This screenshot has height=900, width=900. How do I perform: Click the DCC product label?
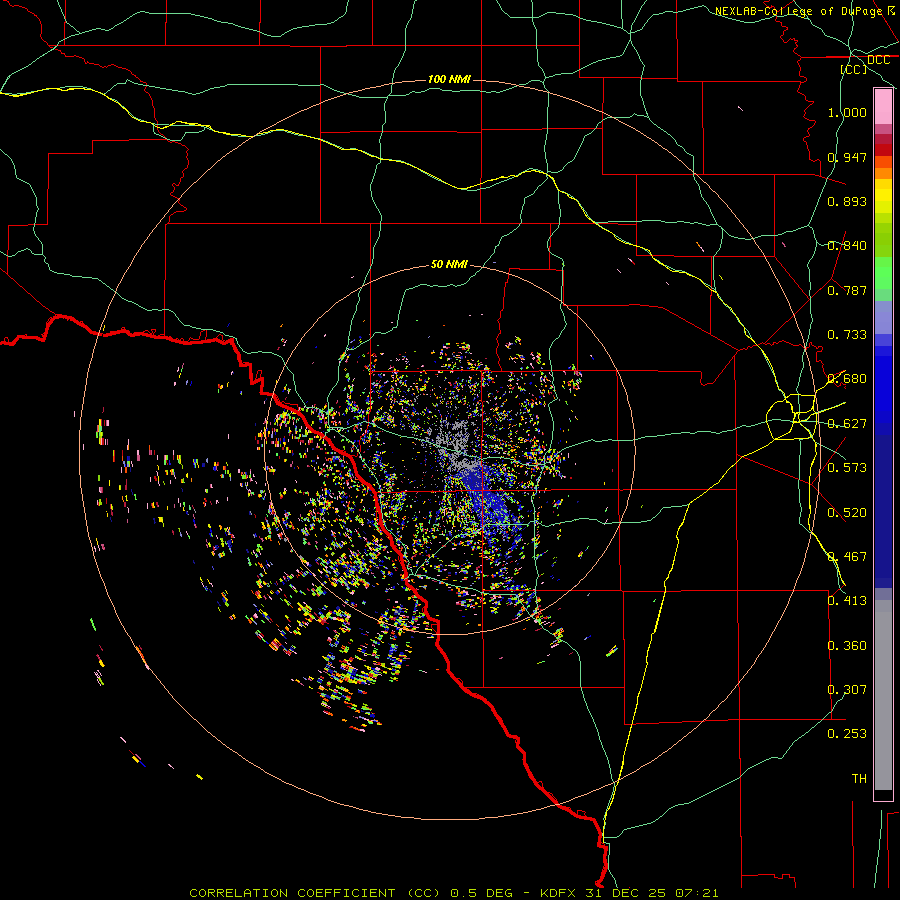(x=878, y=60)
